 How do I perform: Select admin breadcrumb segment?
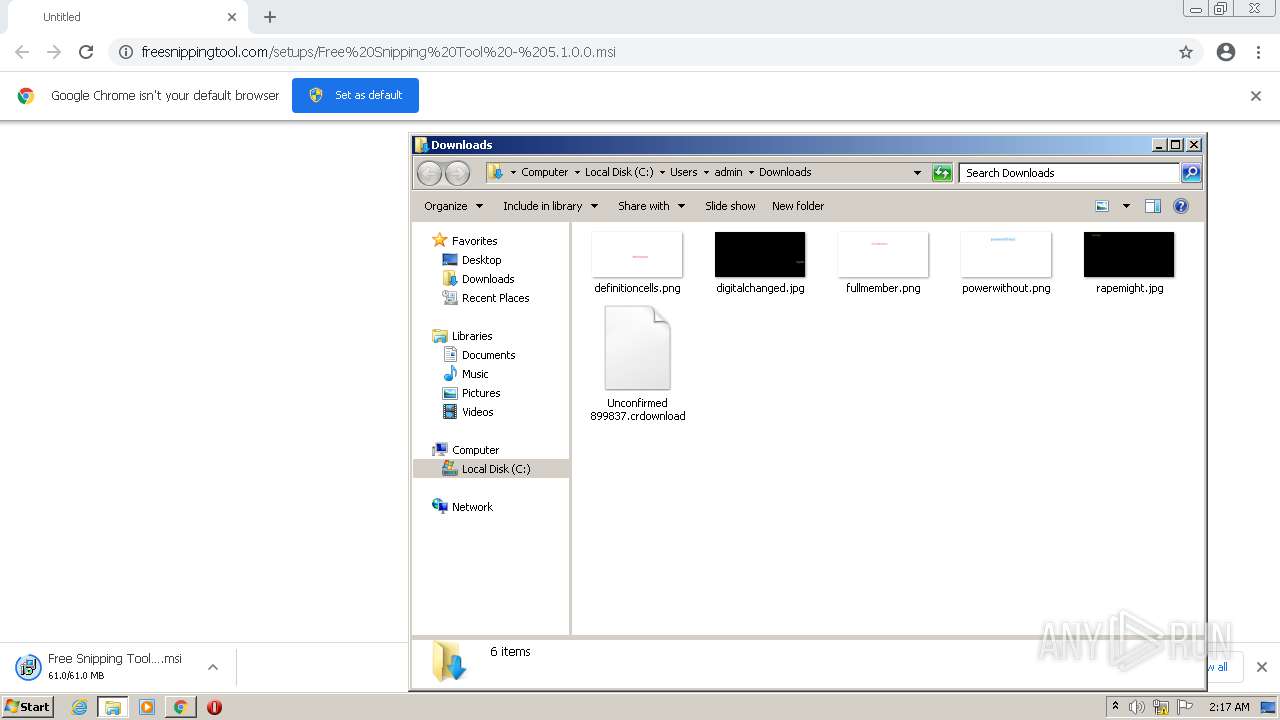(728, 172)
